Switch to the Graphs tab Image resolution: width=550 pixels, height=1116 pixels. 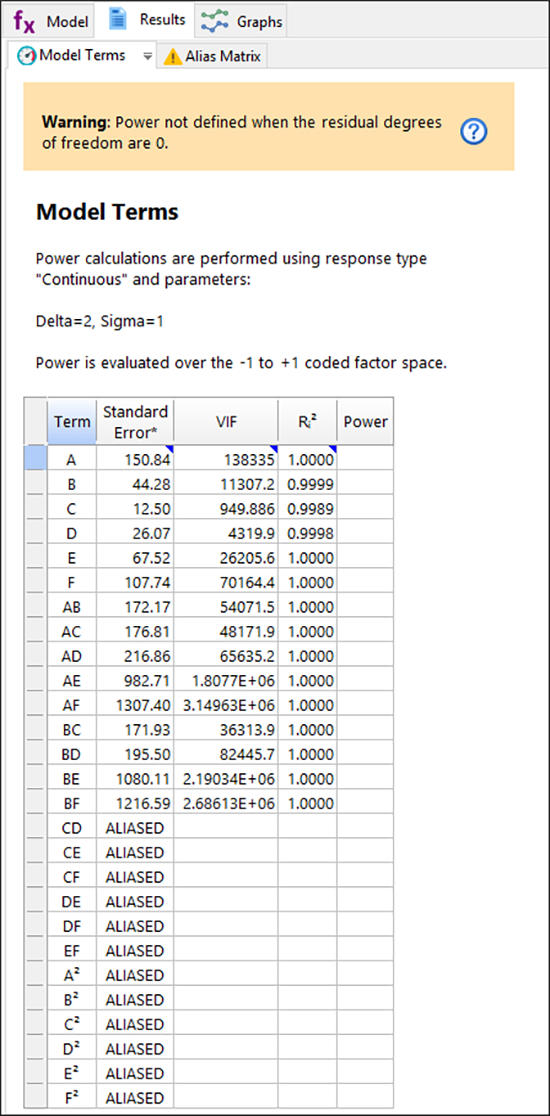coord(242,22)
